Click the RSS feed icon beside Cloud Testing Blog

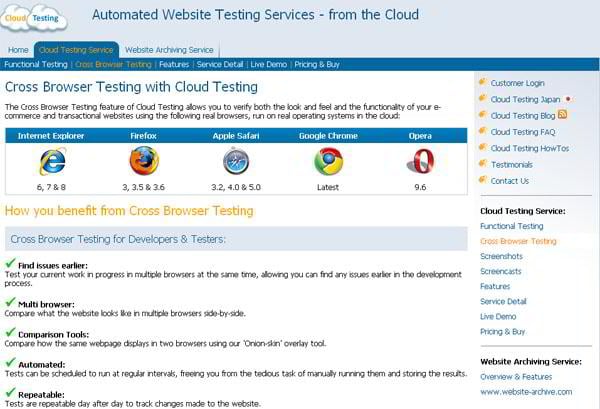tap(562, 116)
